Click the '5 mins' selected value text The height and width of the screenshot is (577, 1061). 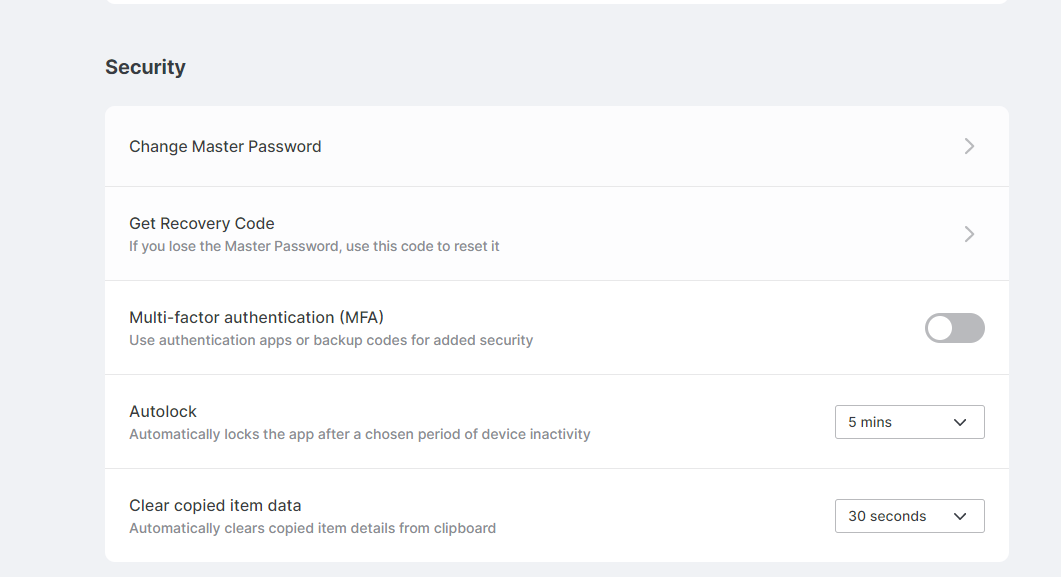(x=870, y=422)
